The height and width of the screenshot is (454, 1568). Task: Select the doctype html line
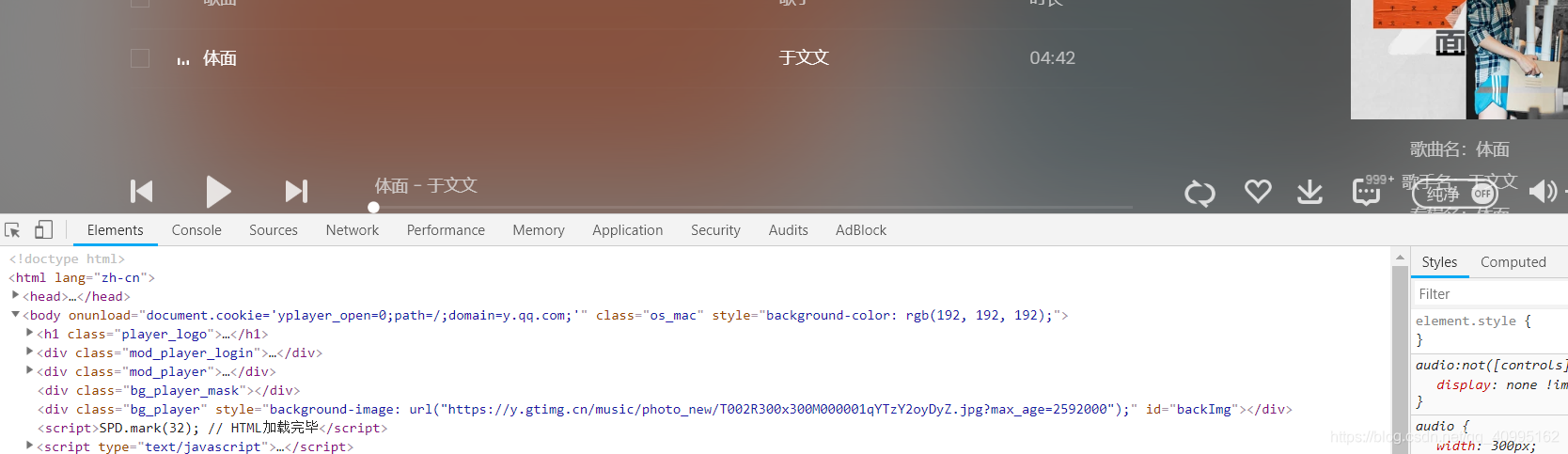[x=67, y=258]
